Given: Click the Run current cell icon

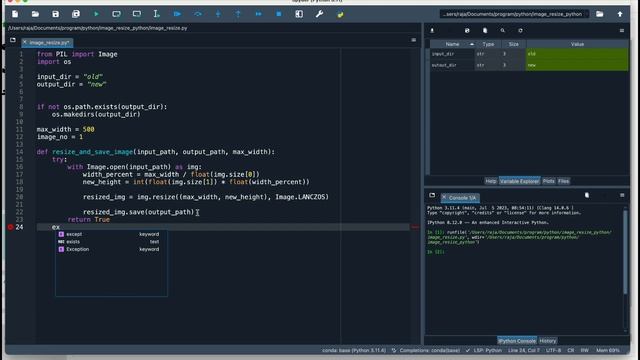Looking at the screenshot, I should [116, 14].
